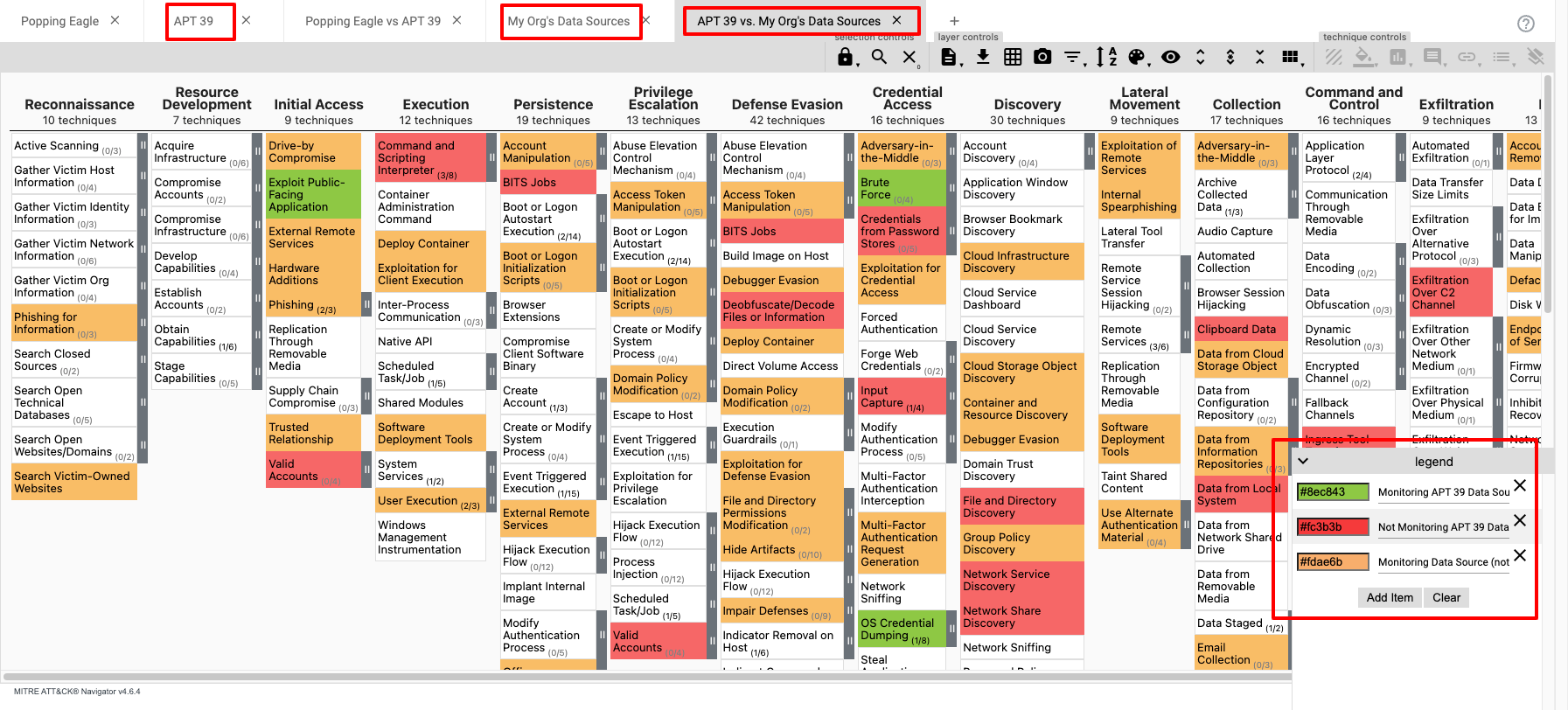Click the green #8ec843 legend color swatch
This screenshot has height=710, width=1568.
pyautogui.click(x=1333, y=492)
